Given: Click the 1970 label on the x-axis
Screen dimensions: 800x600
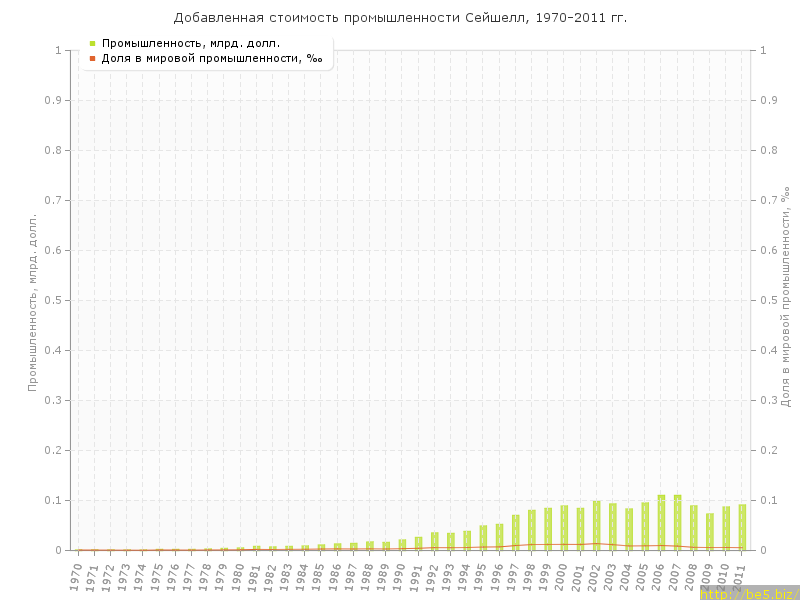Looking at the screenshot, I should (77, 576).
